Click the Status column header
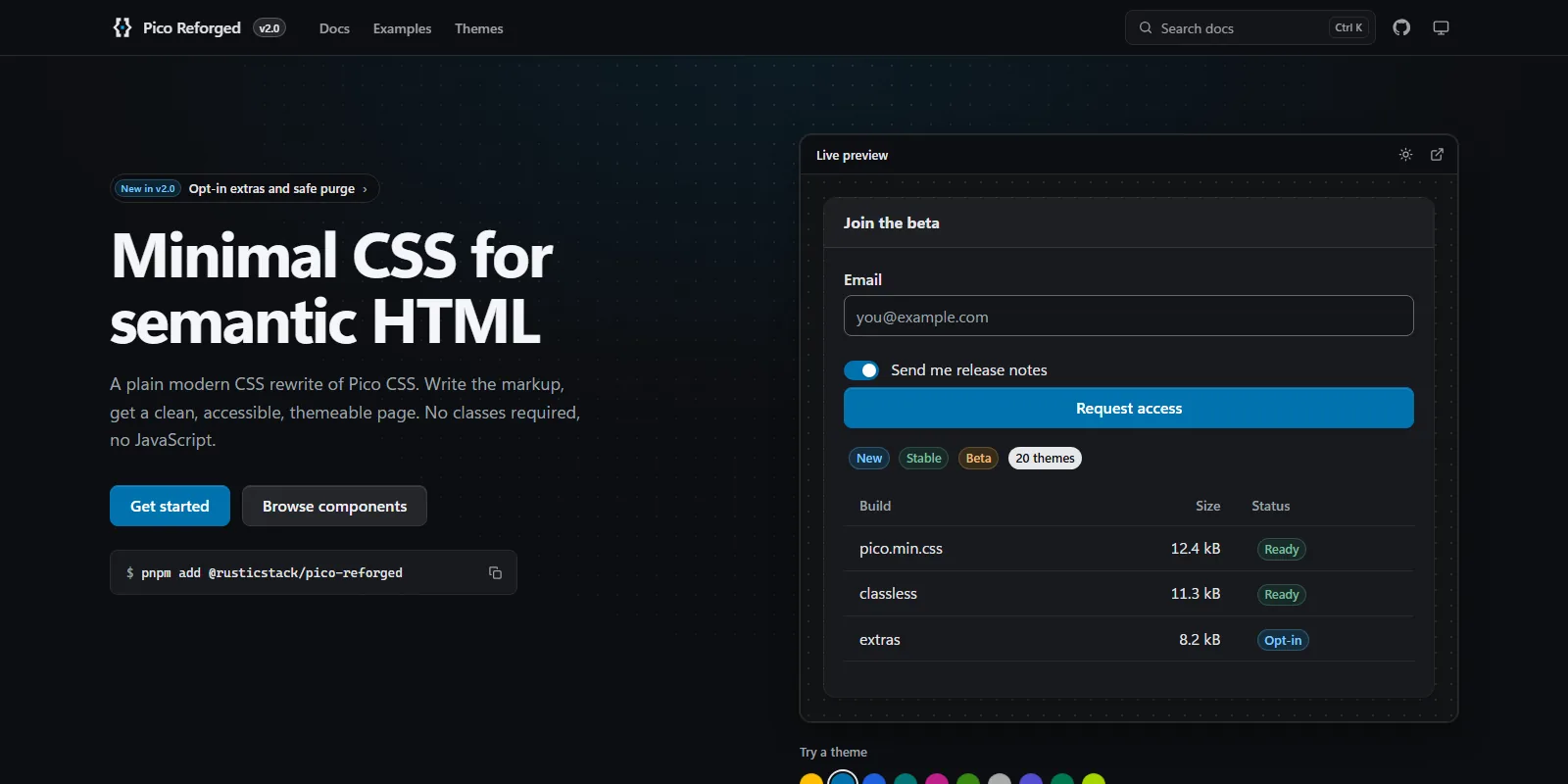 tap(1270, 506)
